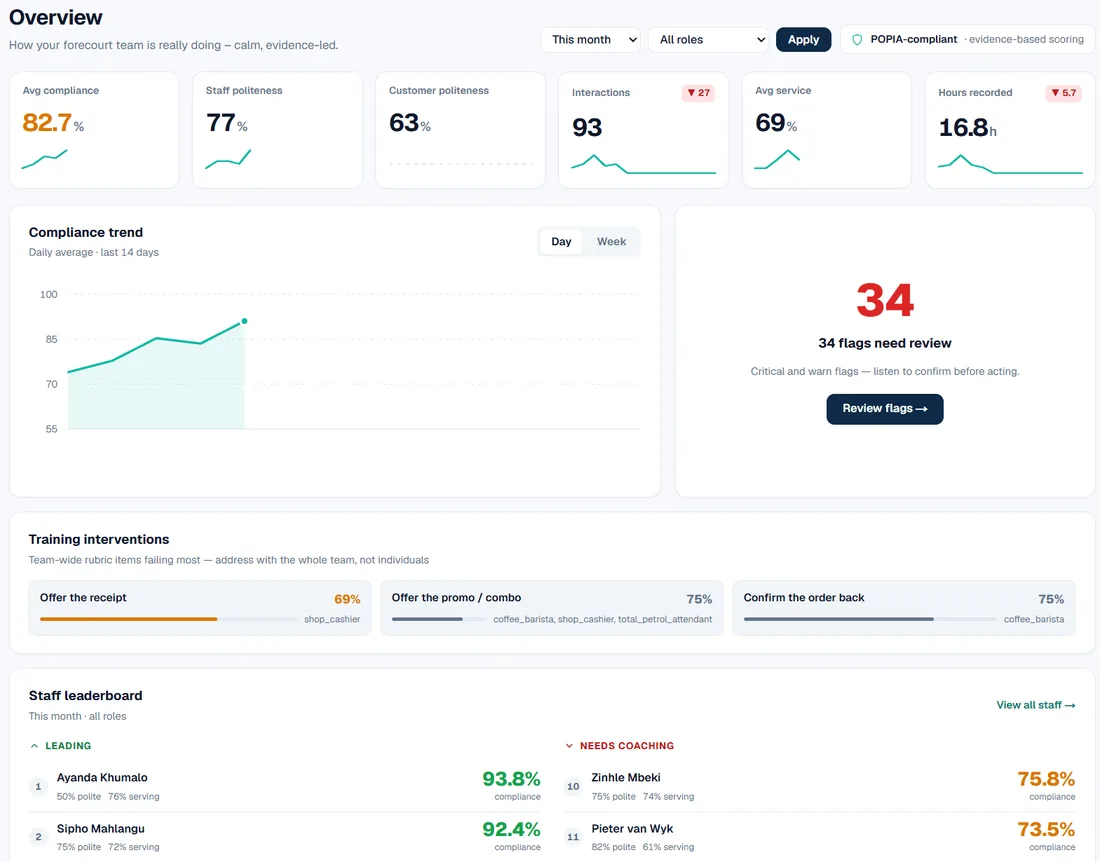Click rank badge 11 beside Pieter van Wyk
The height and width of the screenshot is (862, 1100).
(x=573, y=837)
